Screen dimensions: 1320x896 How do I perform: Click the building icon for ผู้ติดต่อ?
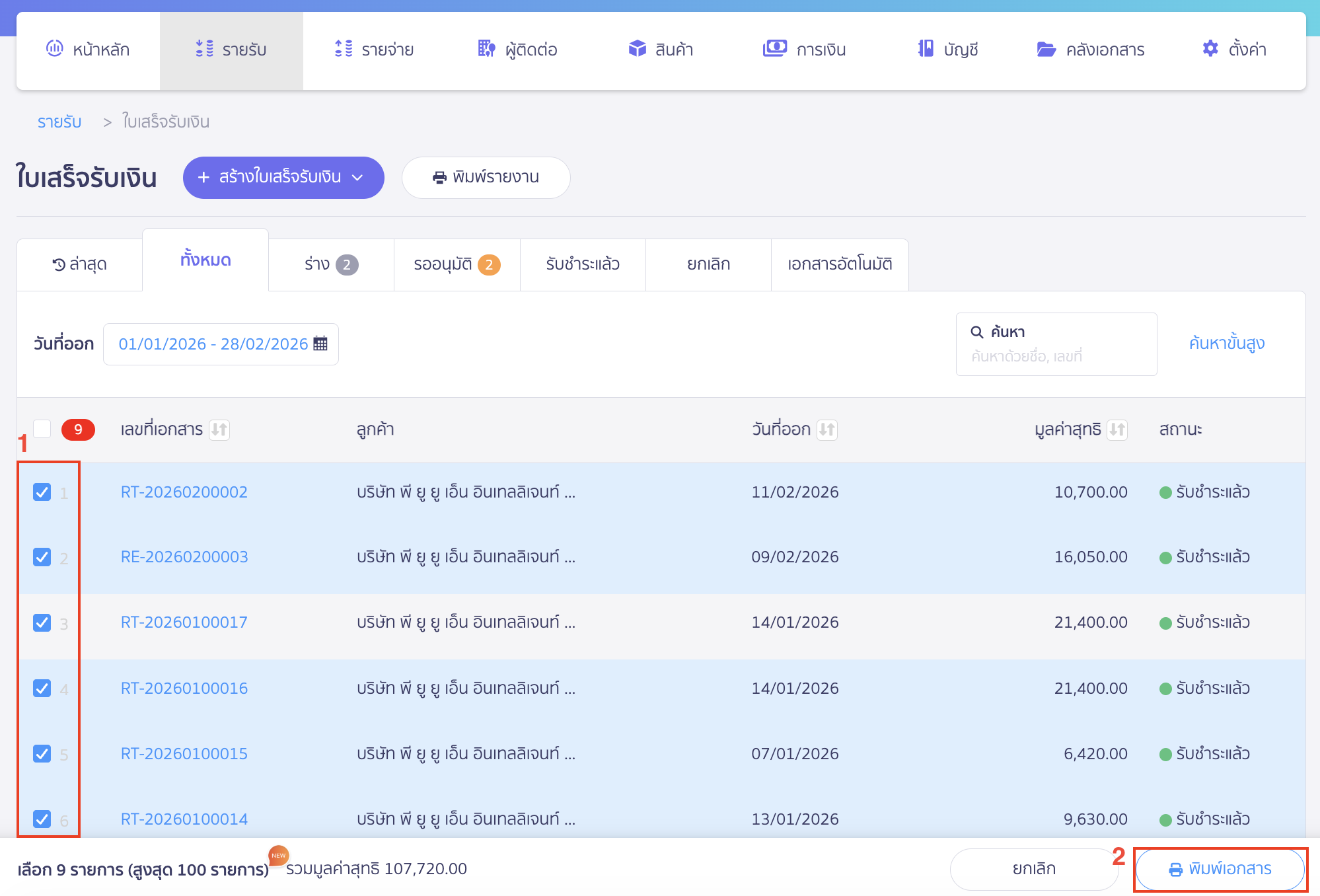pyautogui.click(x=486, y=48)
